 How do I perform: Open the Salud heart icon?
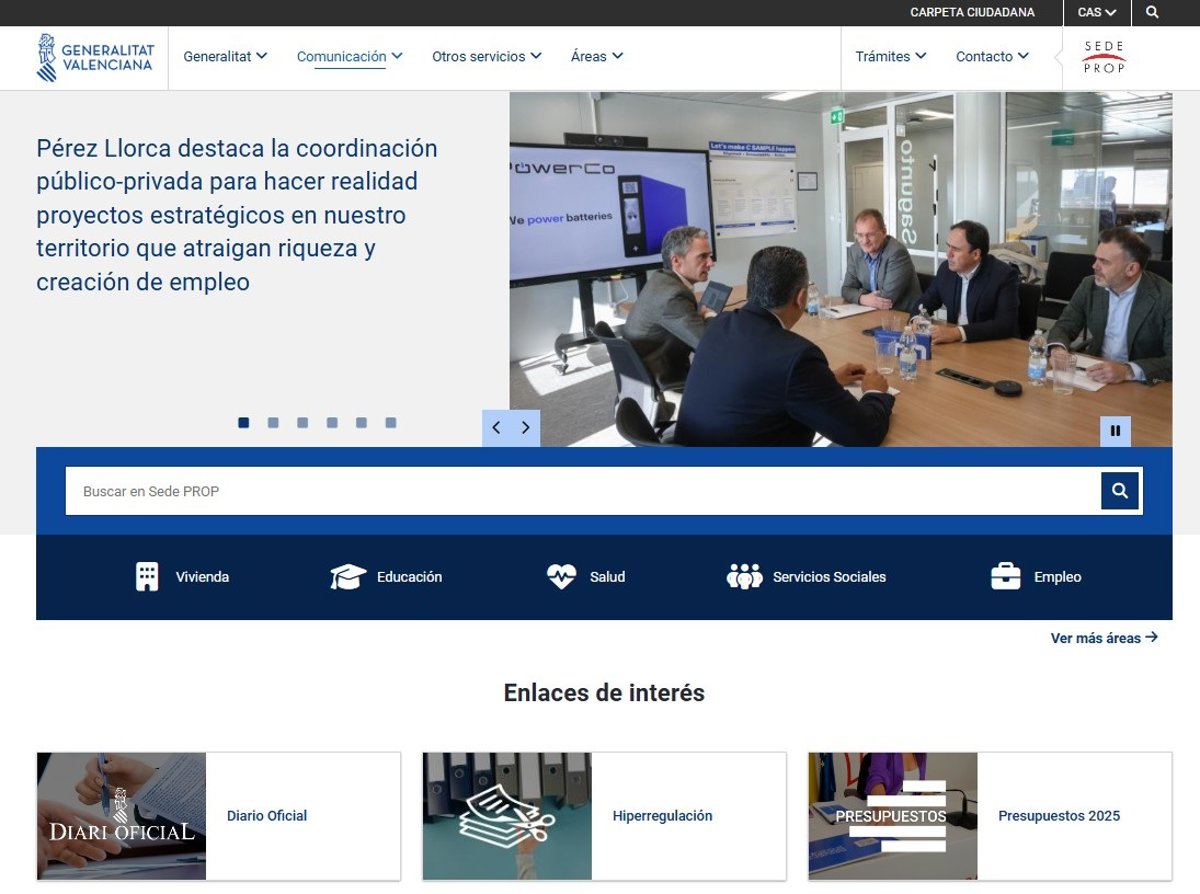pos(561,577)
